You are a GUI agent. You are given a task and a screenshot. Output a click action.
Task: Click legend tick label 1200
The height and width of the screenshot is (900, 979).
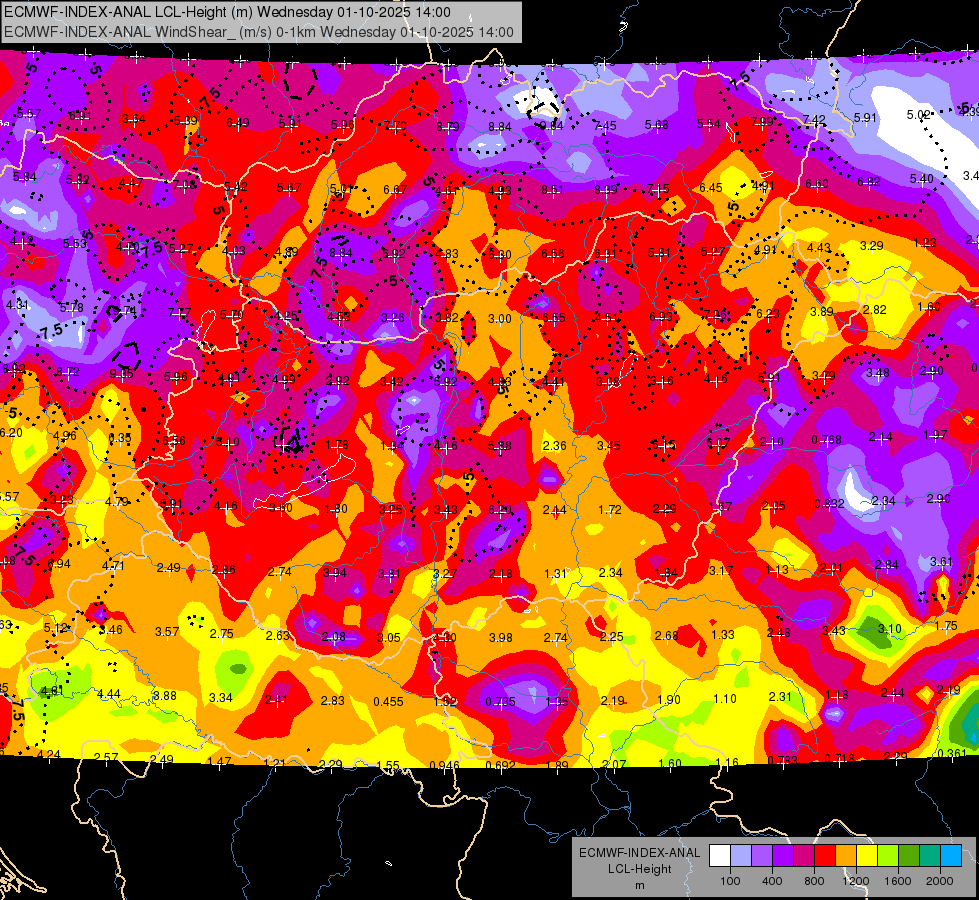coord(856,881)
